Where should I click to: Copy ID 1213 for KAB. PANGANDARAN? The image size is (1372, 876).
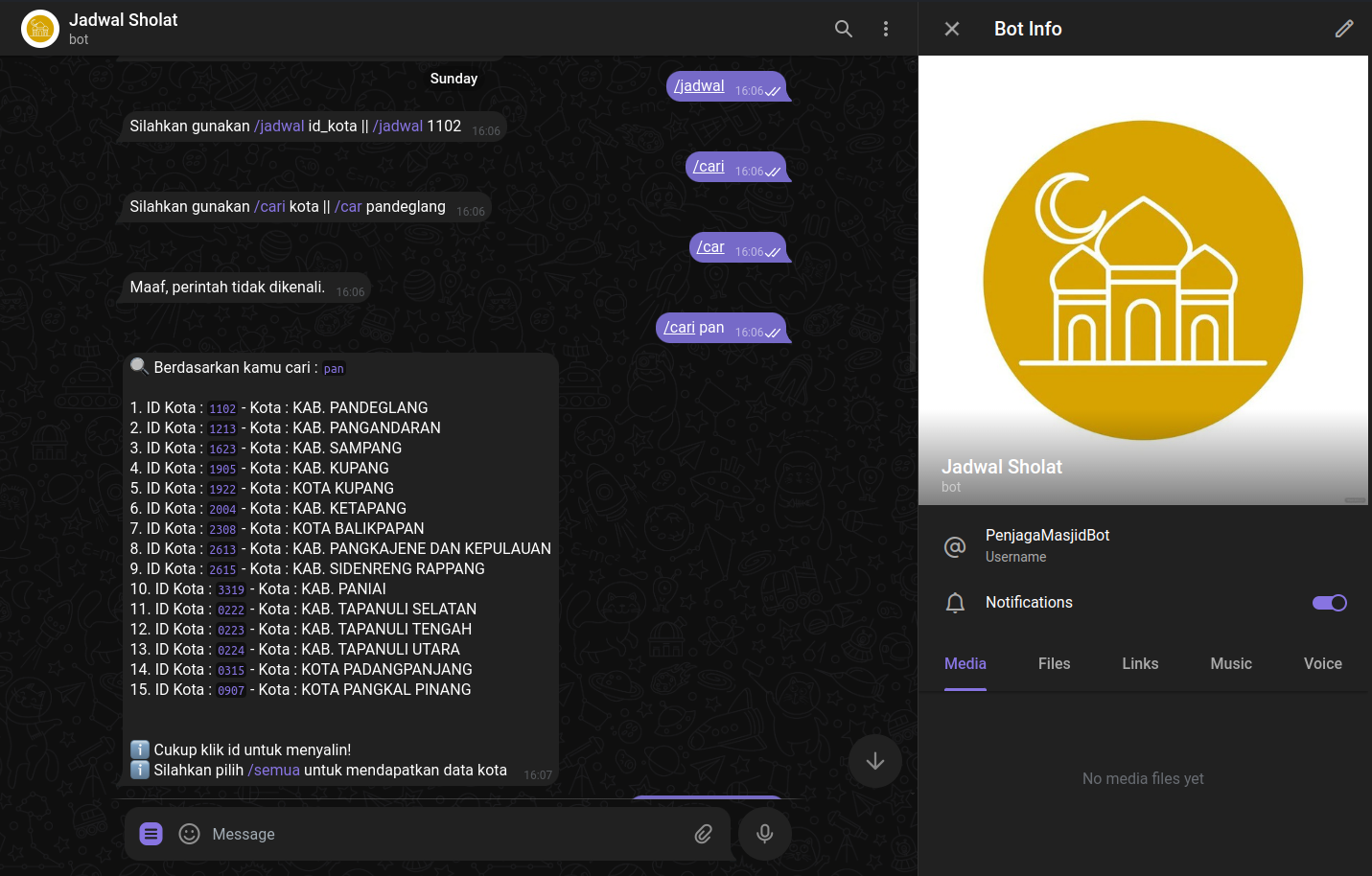pos(222,428)
